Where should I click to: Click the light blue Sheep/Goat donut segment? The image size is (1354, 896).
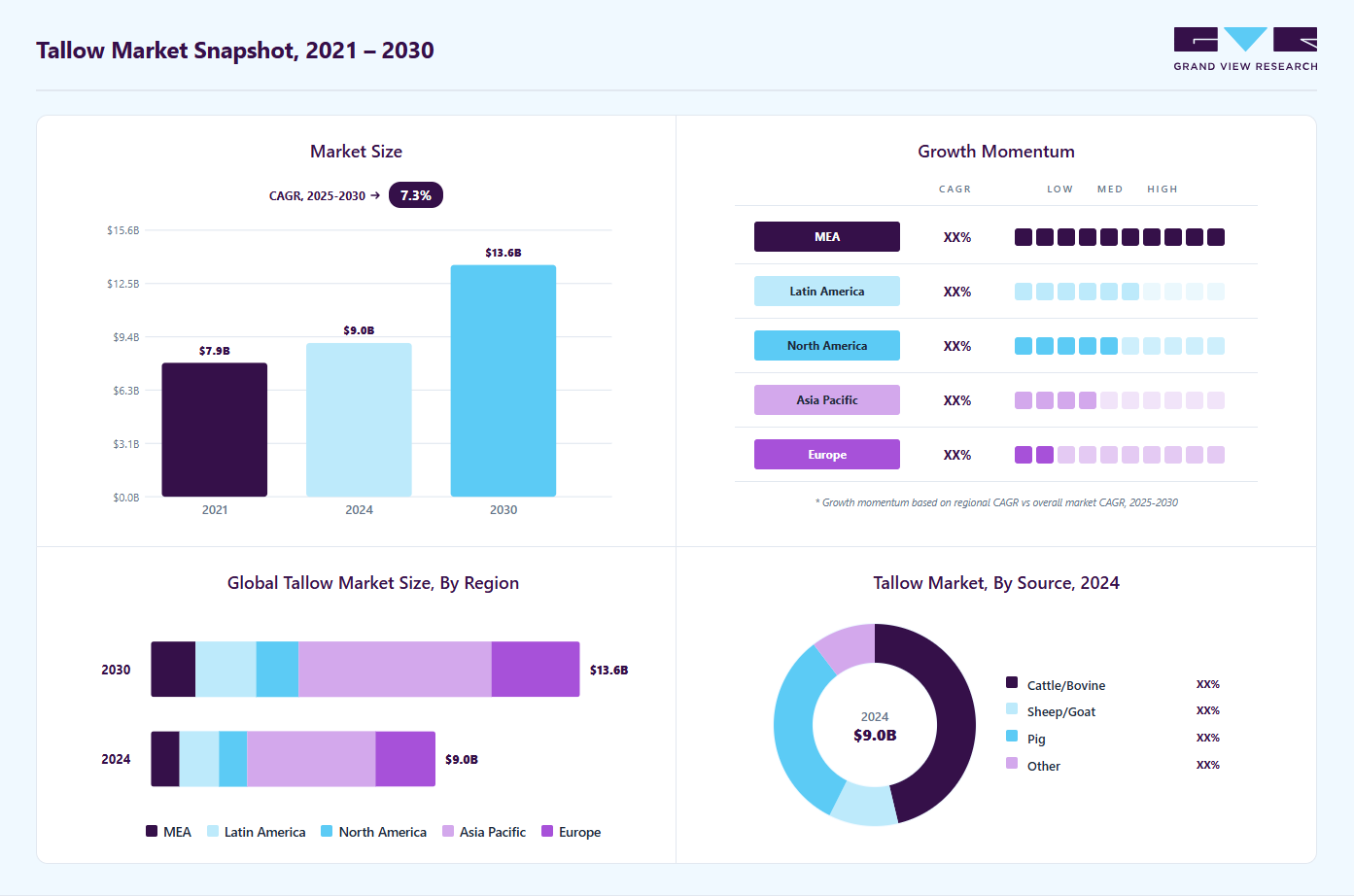click(865, 804)
